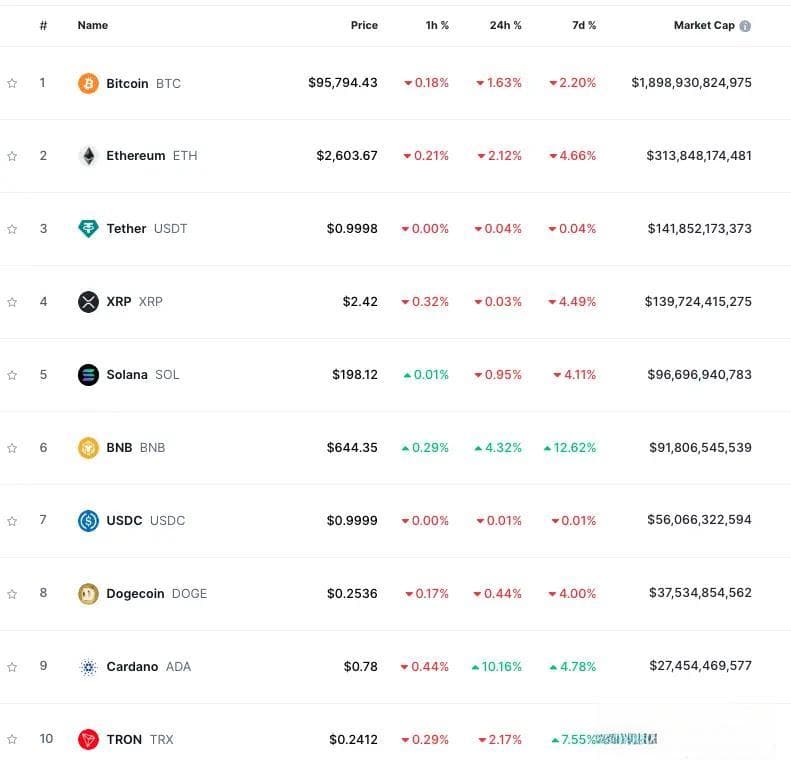The width and height of the screenshot is (791, 776).
Task: Click the Bitcoin logo icon
Action: pyautogui.click(x=88, y=83)
